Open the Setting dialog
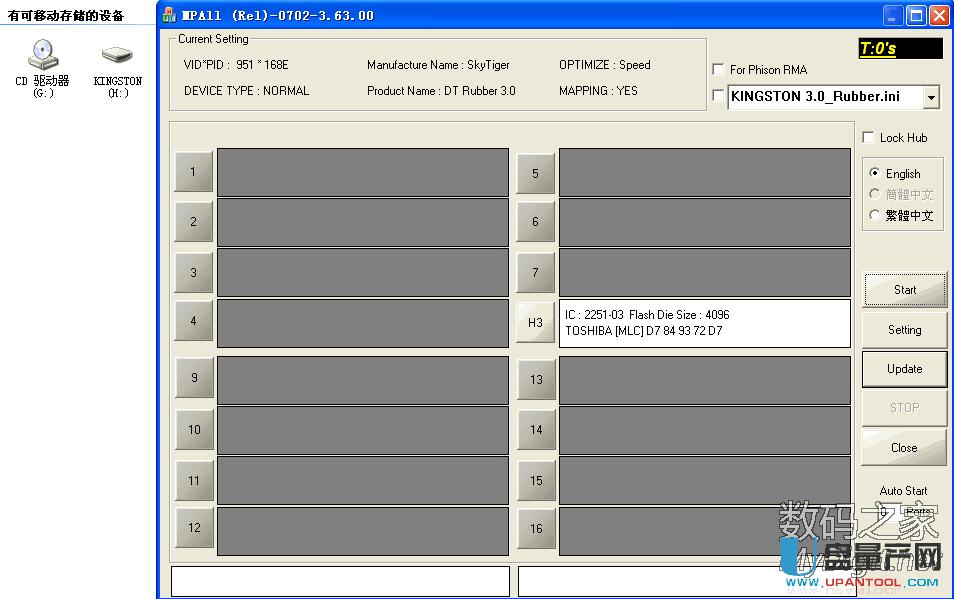The image size is (954, 599). (x=903, y=329)
